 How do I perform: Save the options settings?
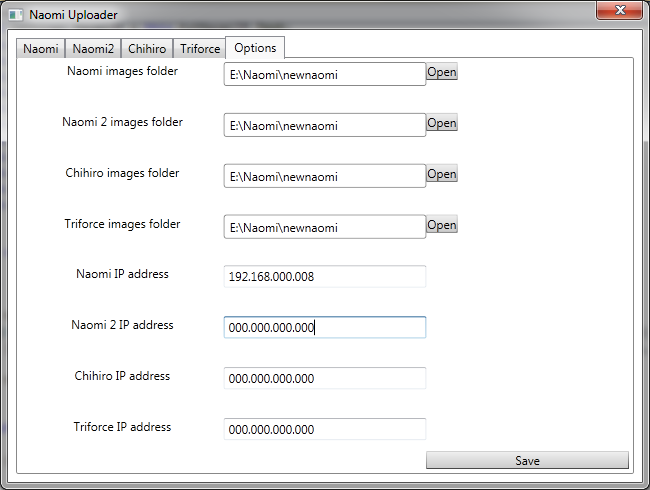(527, 460)
